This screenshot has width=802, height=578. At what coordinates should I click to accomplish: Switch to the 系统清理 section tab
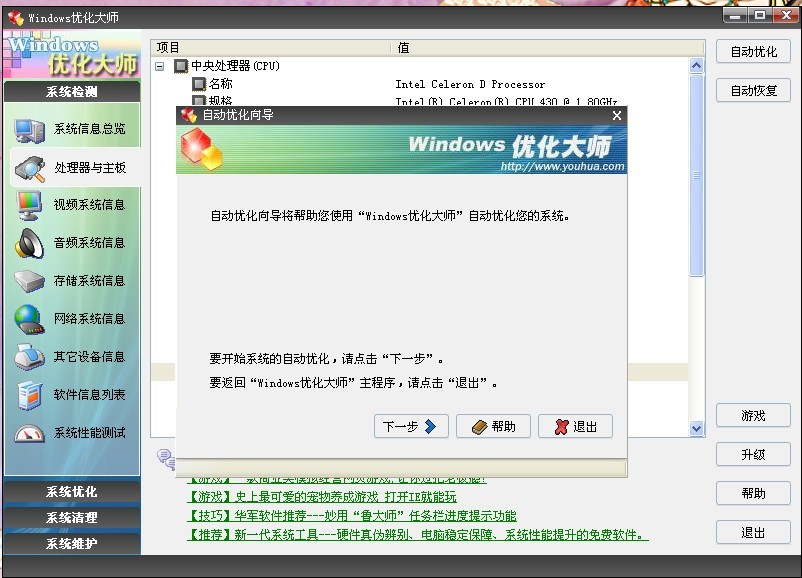72,517
